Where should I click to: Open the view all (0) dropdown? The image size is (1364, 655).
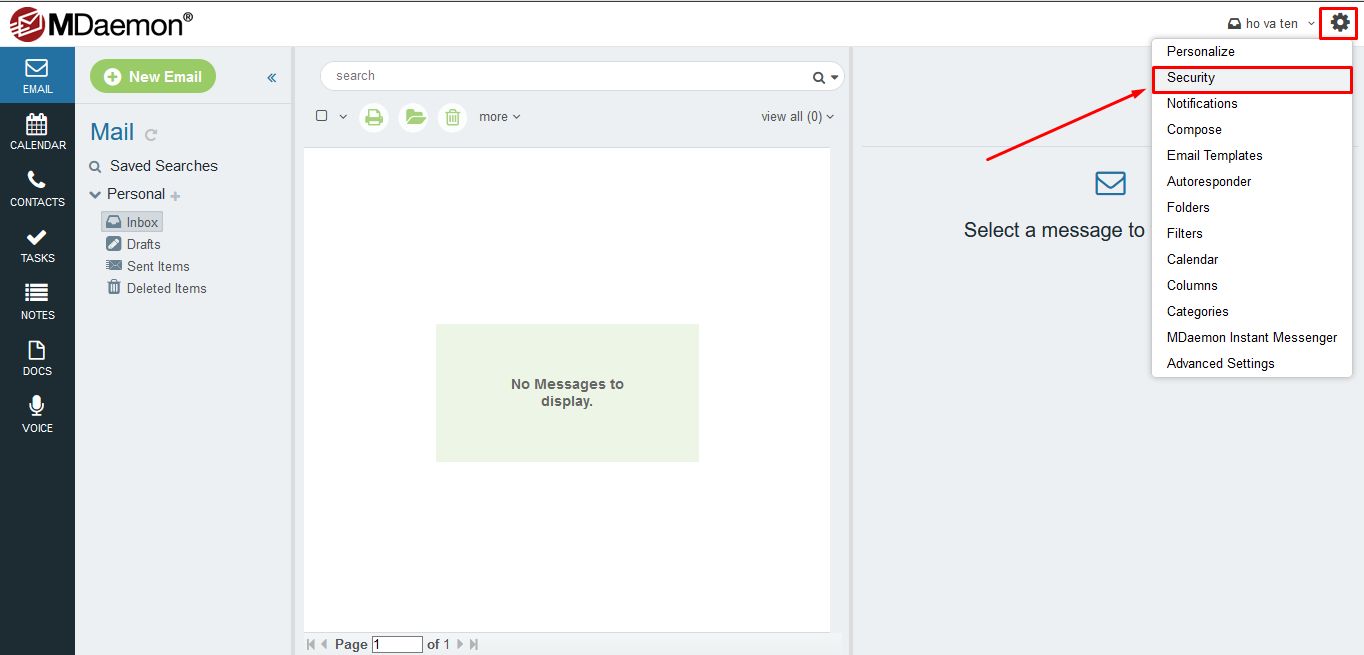click(x=797, y=117)
